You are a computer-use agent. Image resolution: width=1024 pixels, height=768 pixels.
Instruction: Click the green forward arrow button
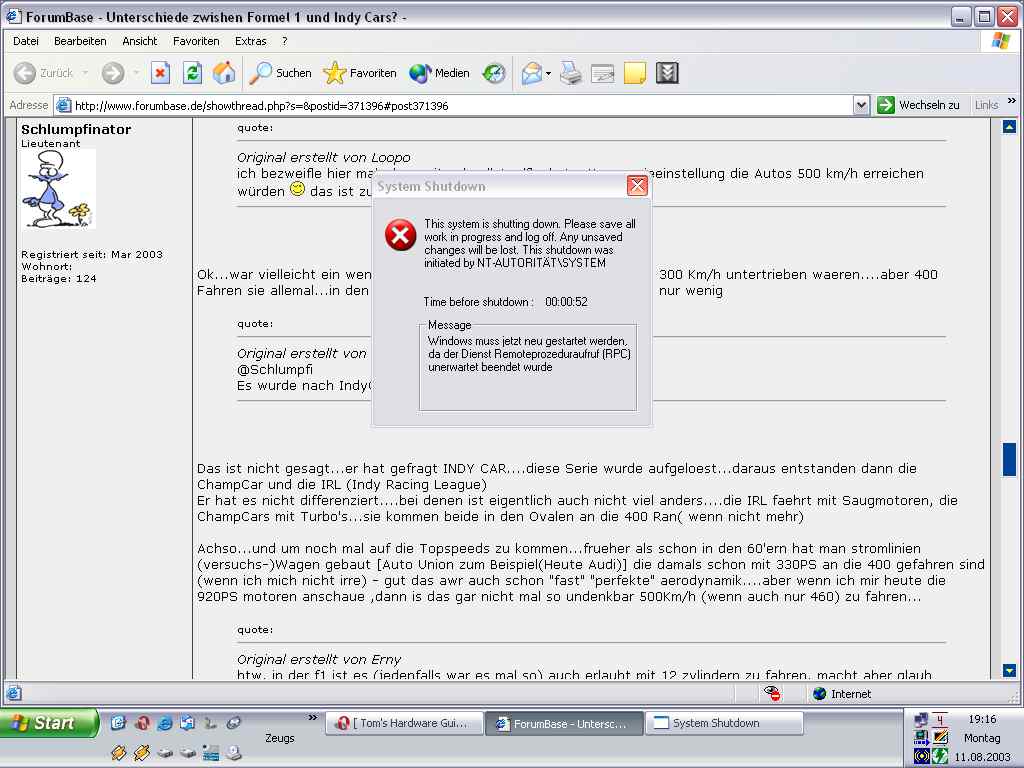(x=112, y=73)
